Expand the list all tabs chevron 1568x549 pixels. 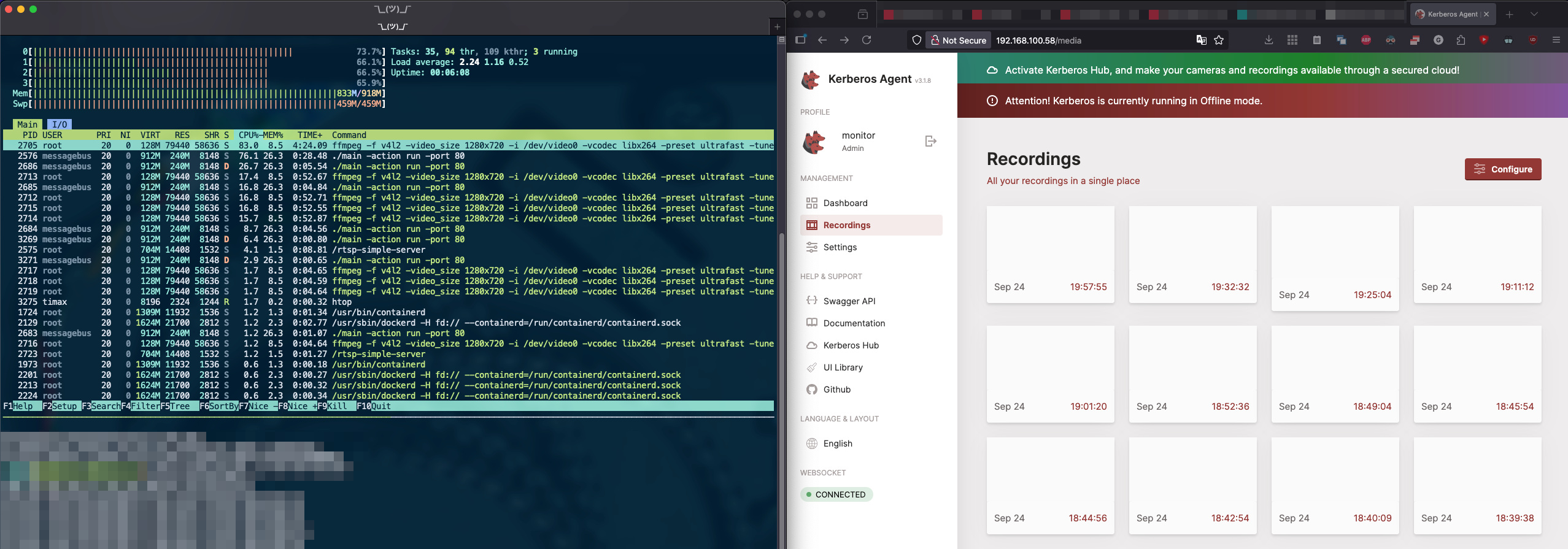tap(1534, 14)
